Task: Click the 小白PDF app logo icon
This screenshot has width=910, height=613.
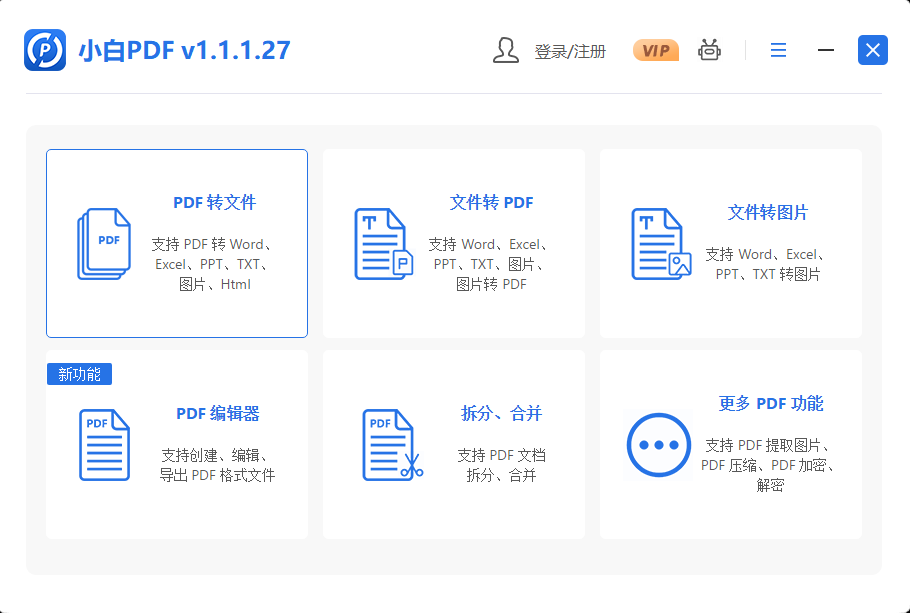Action: (45, 50)
